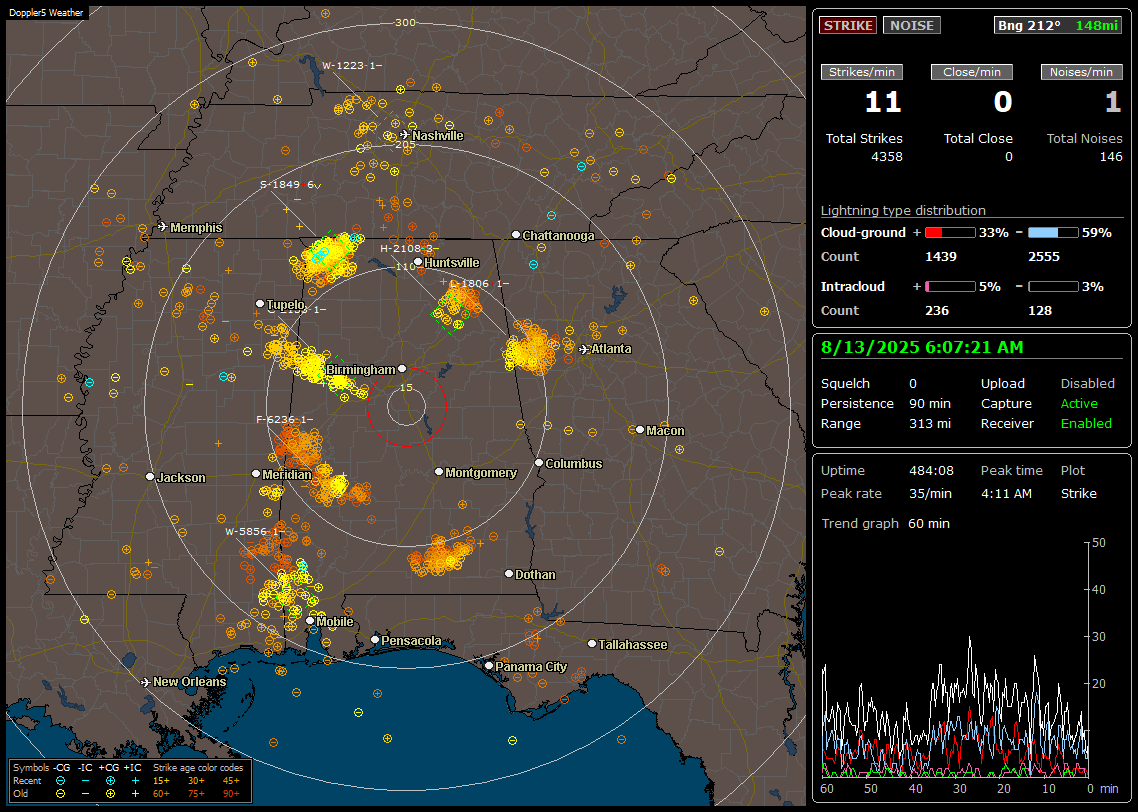Click the Montgomery city dot
The width and height of the screenshot is (1138, 812).
pos(438,472)
